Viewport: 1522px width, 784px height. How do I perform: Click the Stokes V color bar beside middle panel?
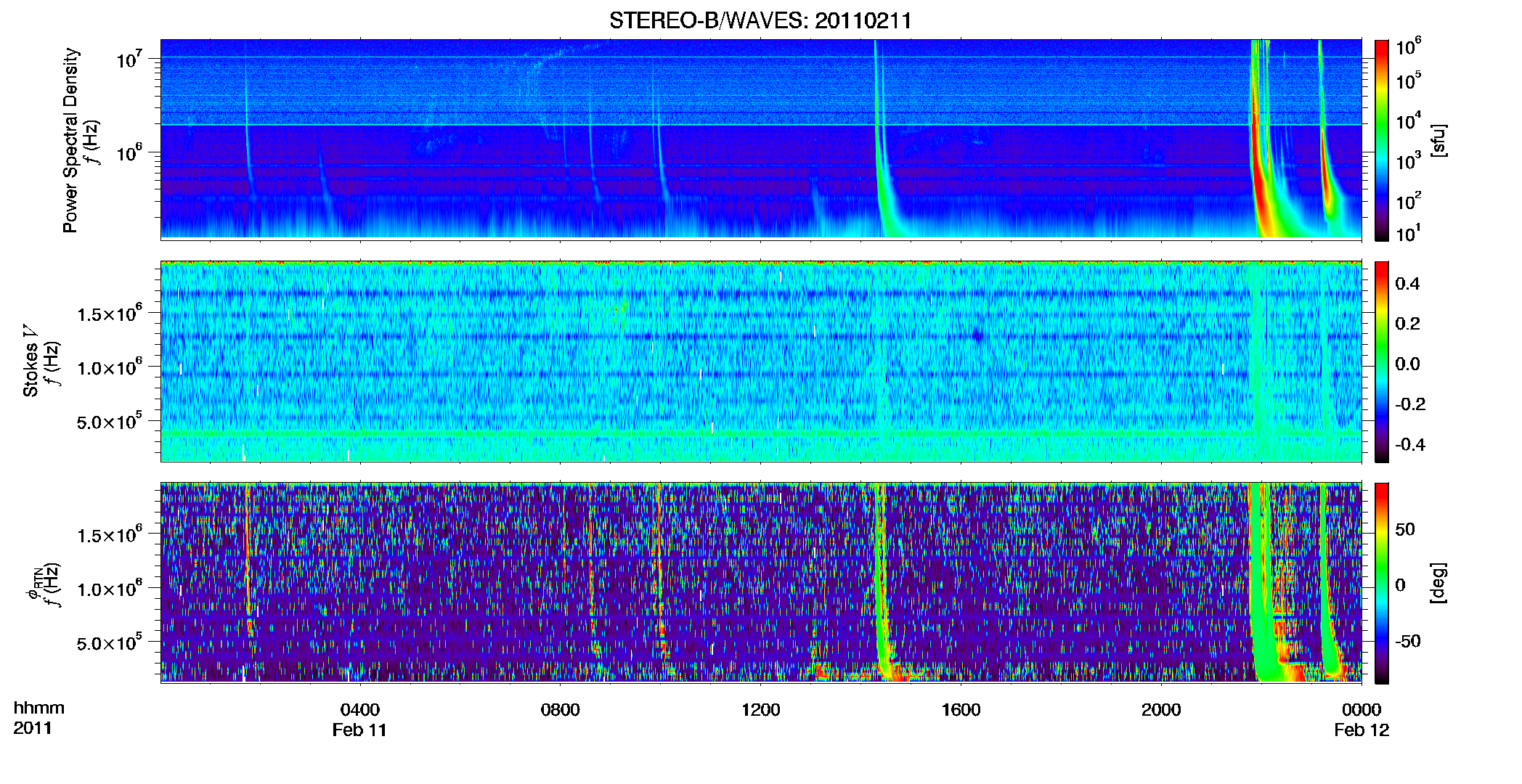click(1382, 362)
